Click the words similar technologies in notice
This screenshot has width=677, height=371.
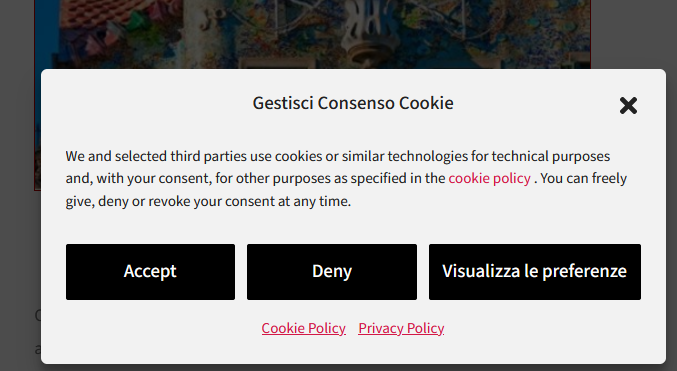click(x=405, y=156)
